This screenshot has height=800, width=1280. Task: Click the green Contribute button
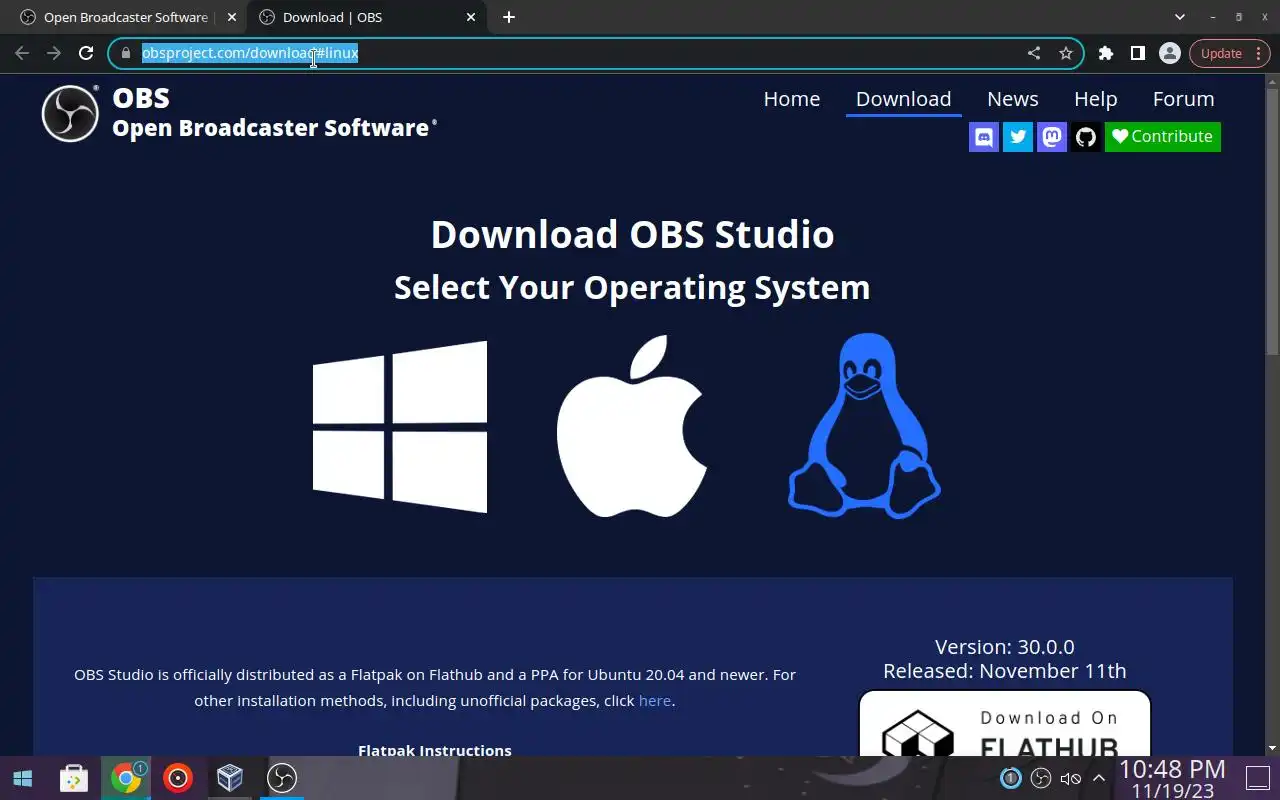[x=1163, y=137]
